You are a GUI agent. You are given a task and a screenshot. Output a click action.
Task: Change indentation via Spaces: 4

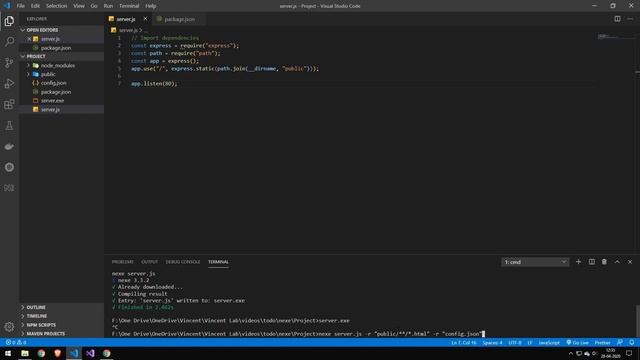[492, 342]
